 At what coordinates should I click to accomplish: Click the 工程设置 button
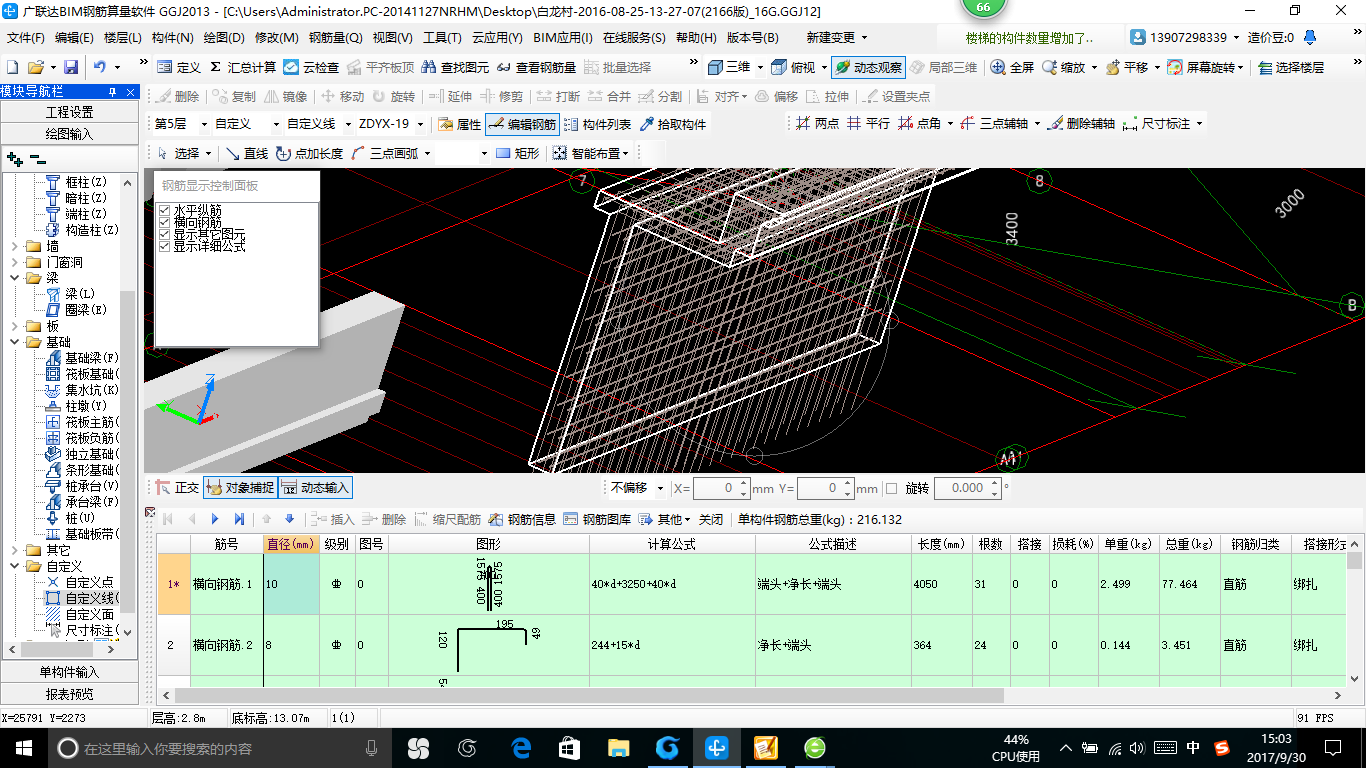70,112
